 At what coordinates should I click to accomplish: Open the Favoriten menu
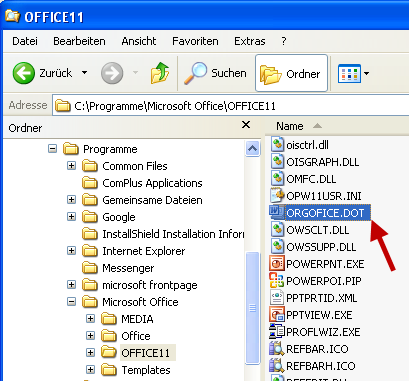click(195, 41)
